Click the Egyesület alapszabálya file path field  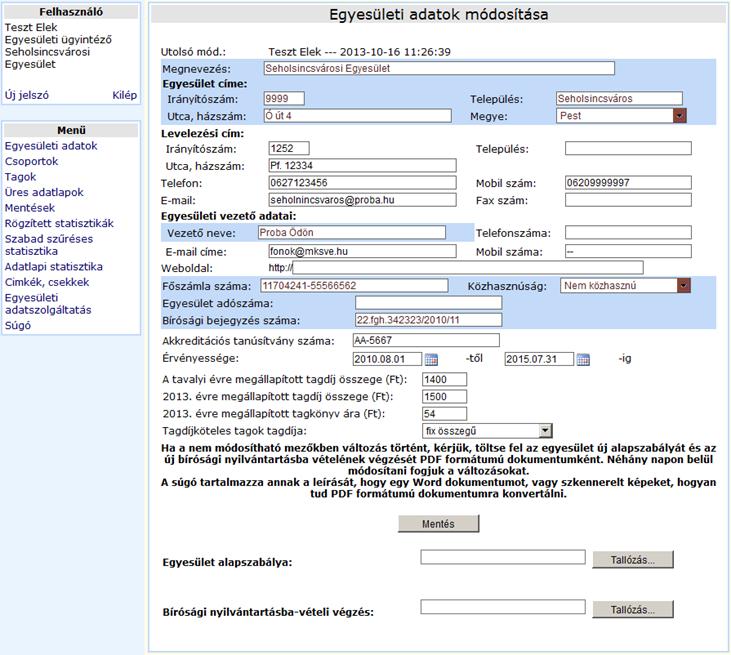[503, 557]
